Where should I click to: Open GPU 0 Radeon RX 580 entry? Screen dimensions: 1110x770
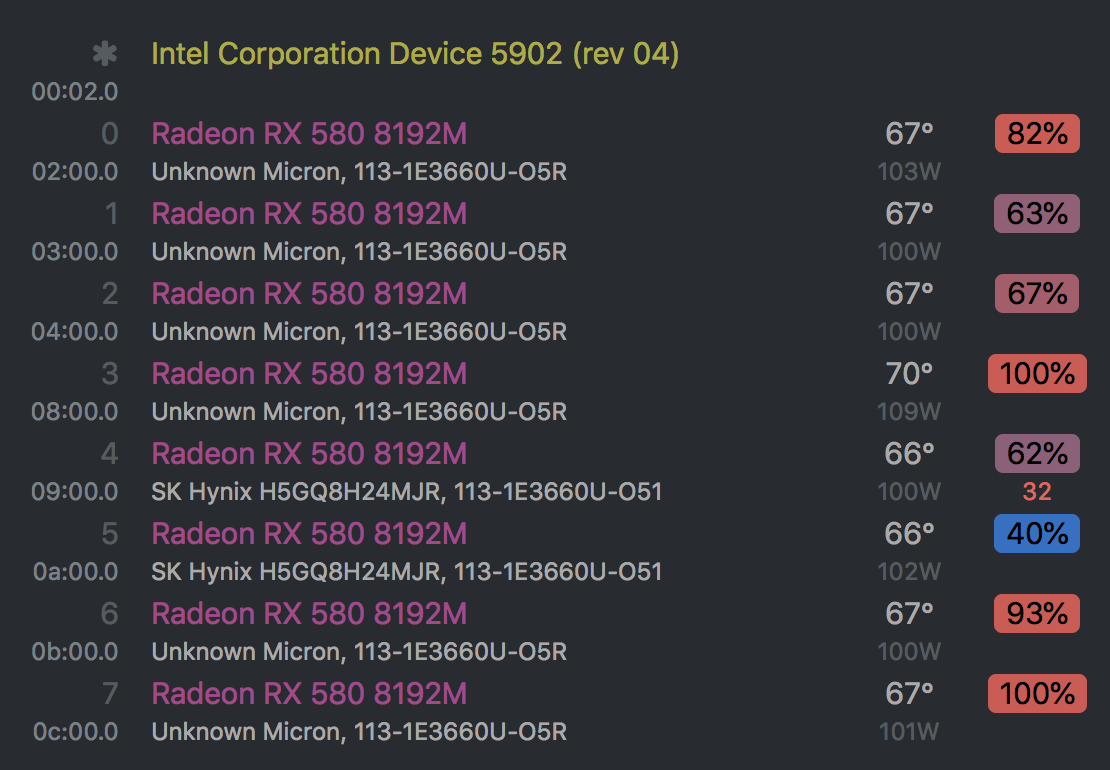(309, 134)
